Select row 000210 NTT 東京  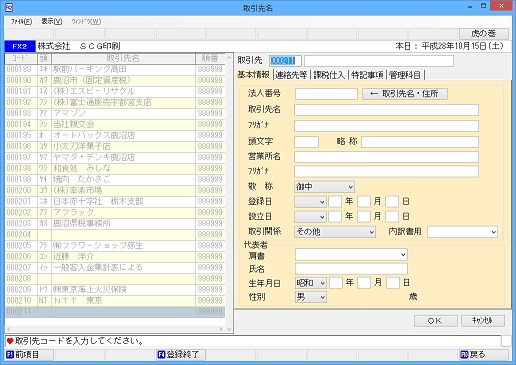[x=115, y=300]
